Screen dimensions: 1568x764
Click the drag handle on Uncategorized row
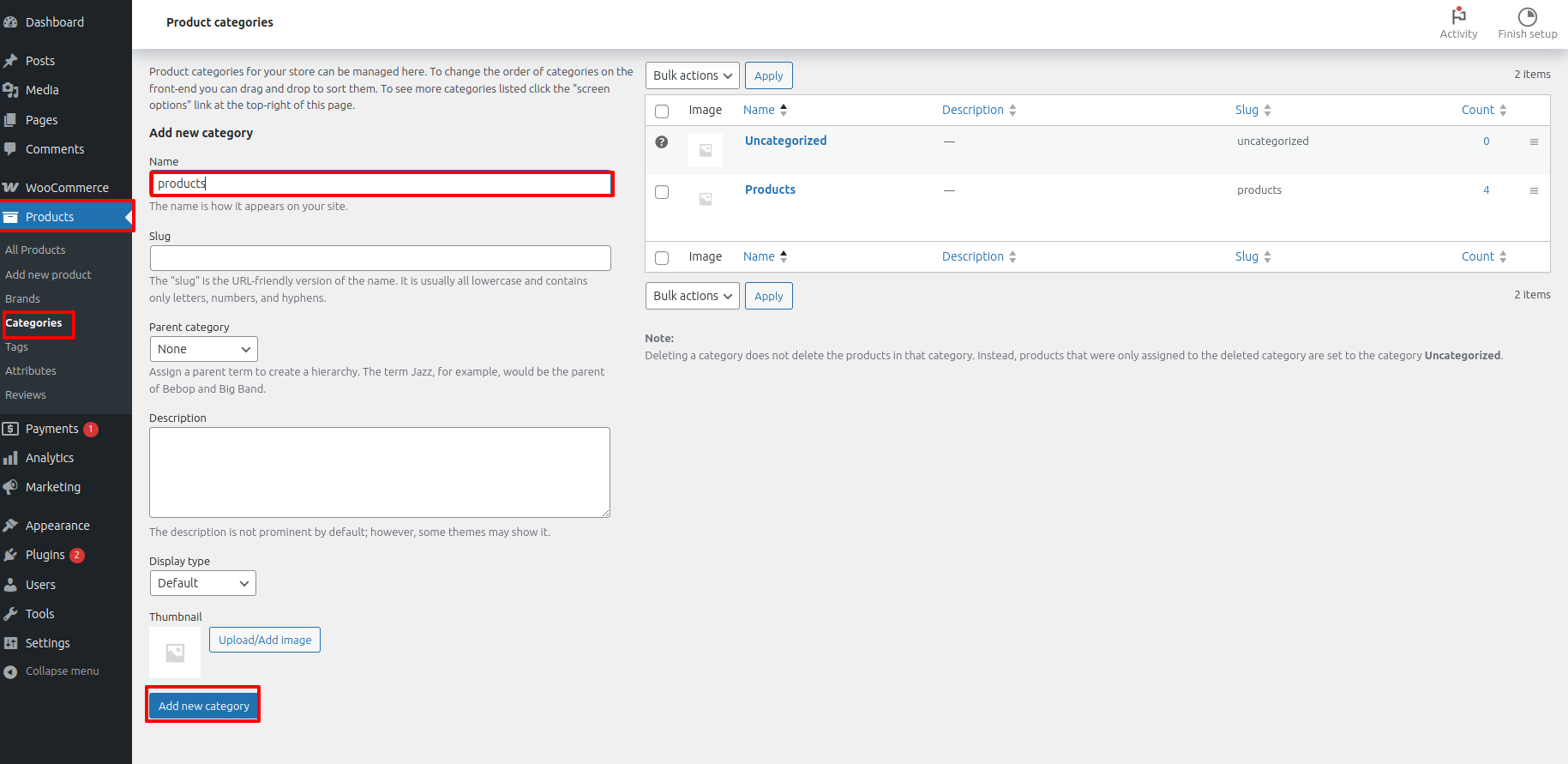tap(1534, 141)
